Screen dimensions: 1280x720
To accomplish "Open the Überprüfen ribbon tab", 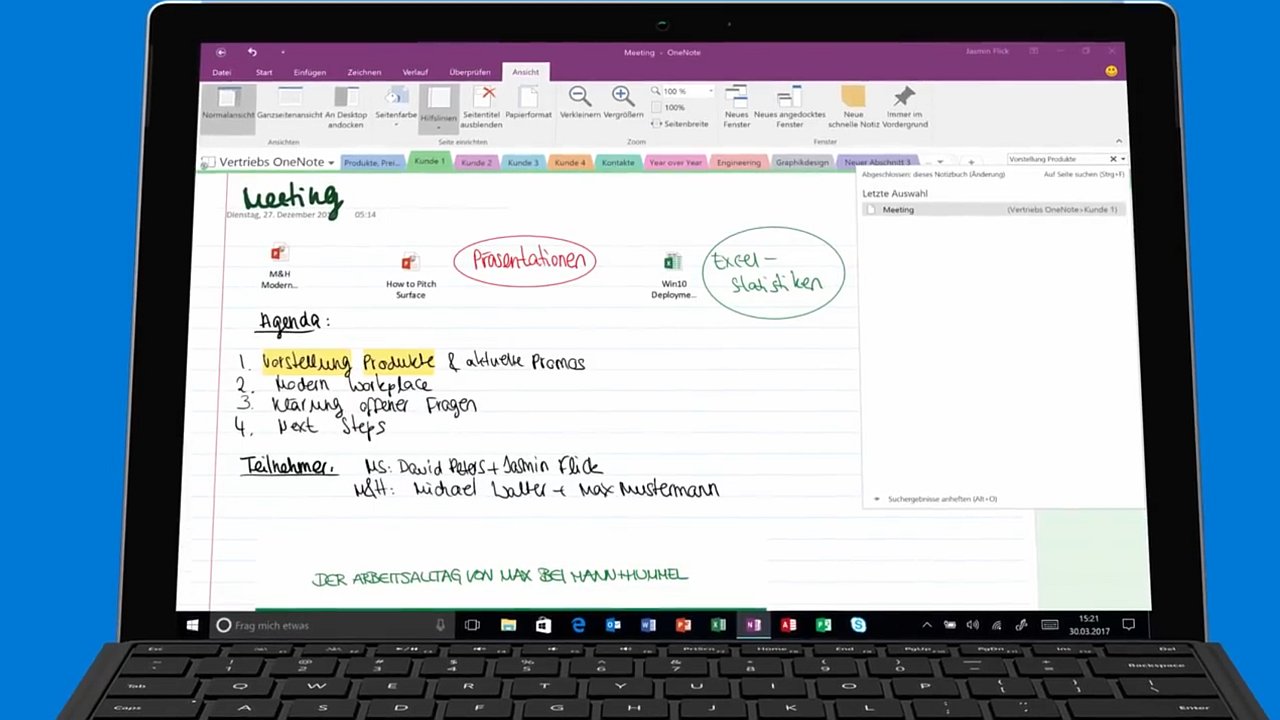I will [x=470, y=72].
